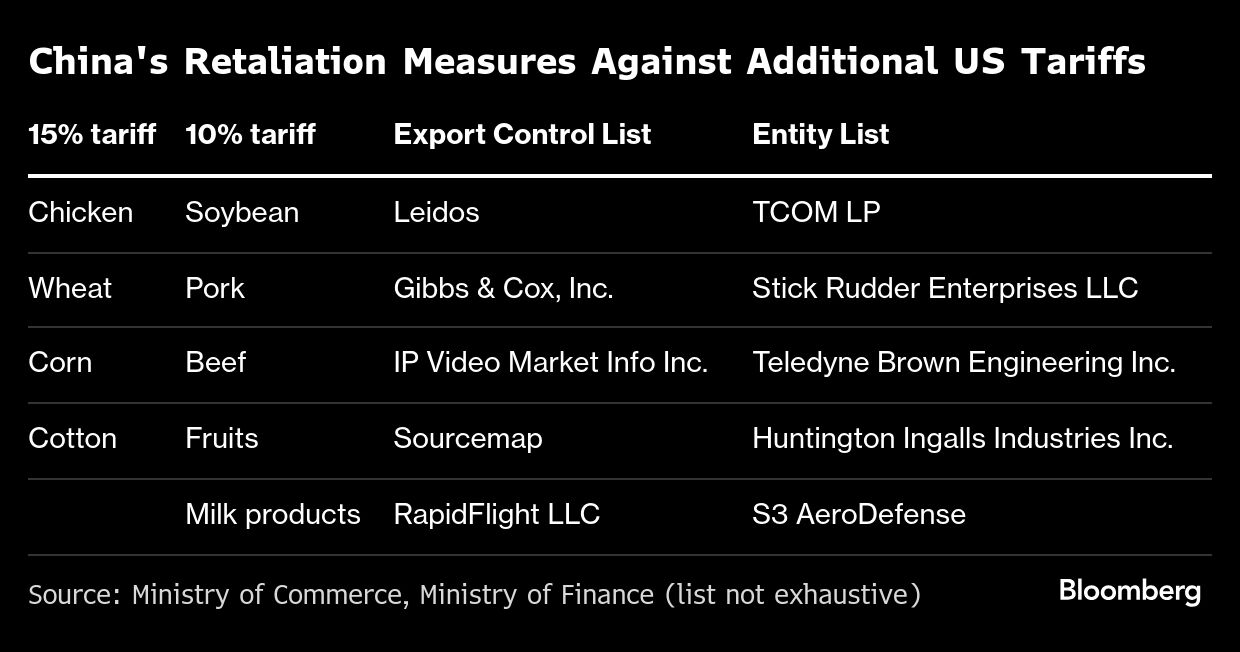Click the source note at the bottom
Viewport: 1240px width, 652px height.
pyautogui.click(x=474, y=595)
